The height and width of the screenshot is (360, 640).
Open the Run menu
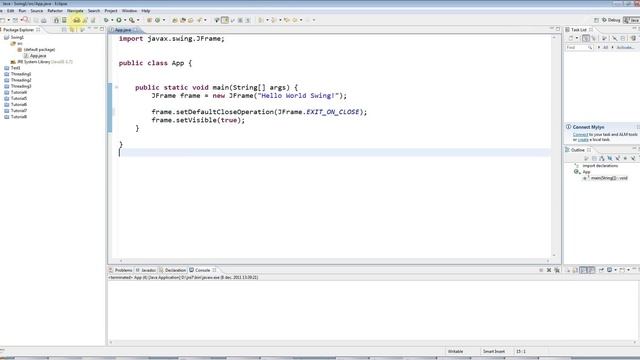click(x=22, y=11)
